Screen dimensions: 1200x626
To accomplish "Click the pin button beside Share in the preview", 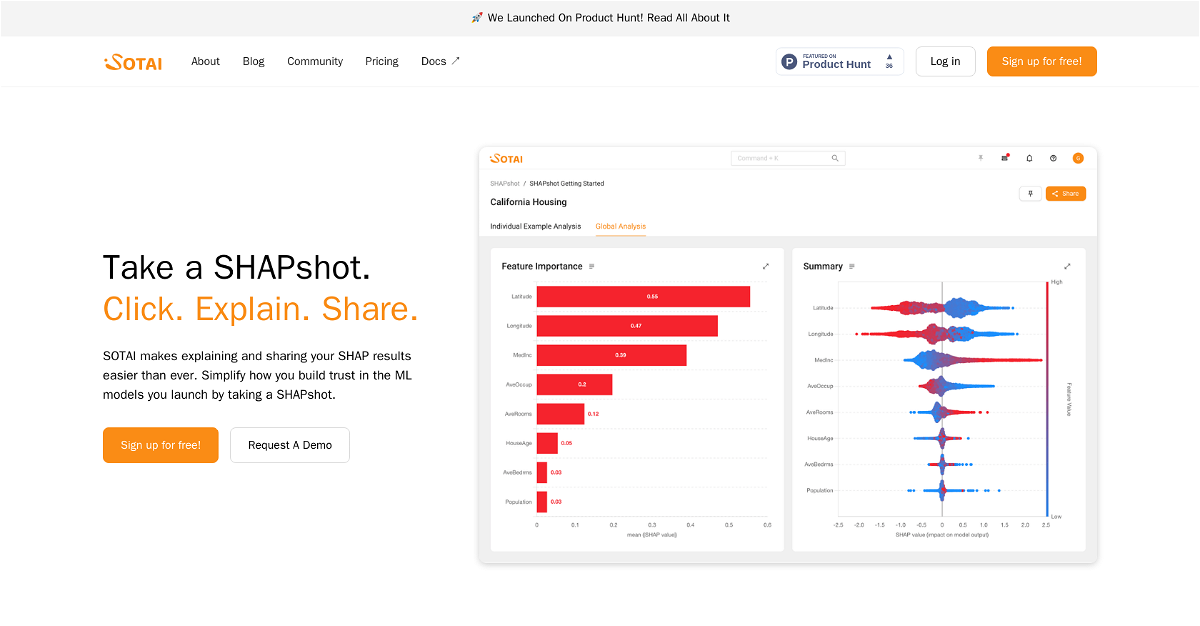I will click(x=1030, y=194).
